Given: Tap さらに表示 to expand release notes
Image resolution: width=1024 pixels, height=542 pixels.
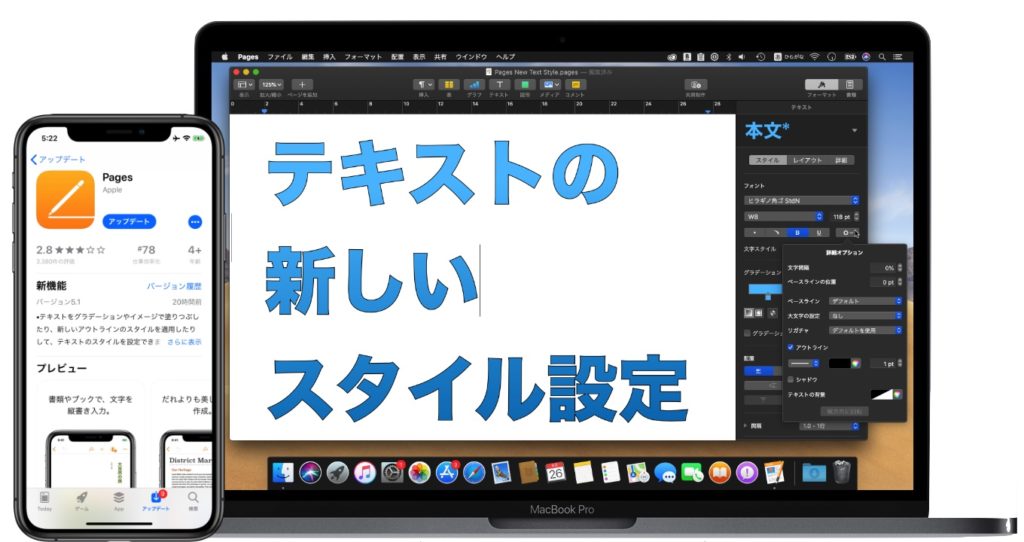Looking at the screenshot, I should [x=184, y=342].
